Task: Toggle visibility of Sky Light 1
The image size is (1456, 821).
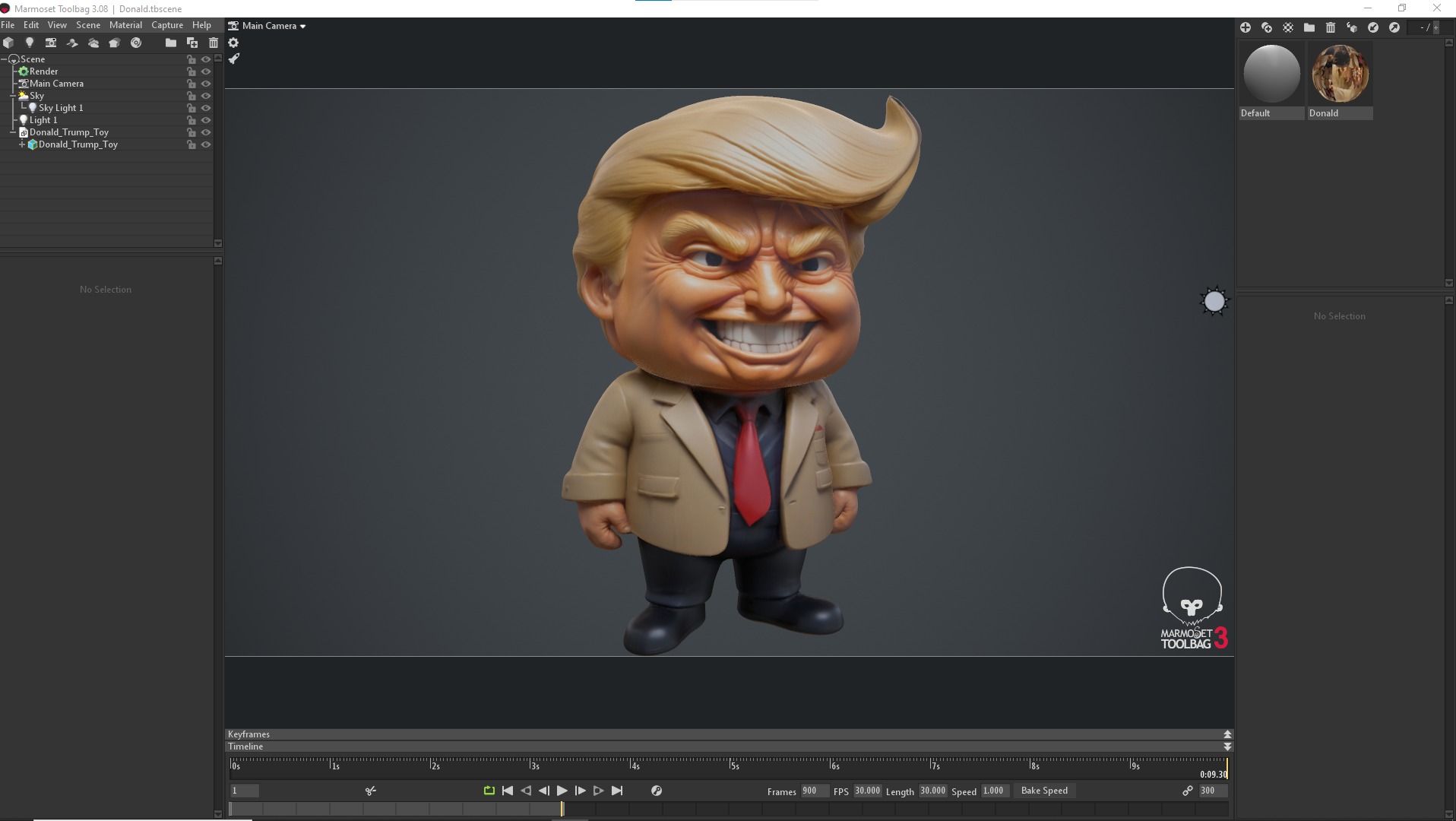Action: (x=206, y=108)
